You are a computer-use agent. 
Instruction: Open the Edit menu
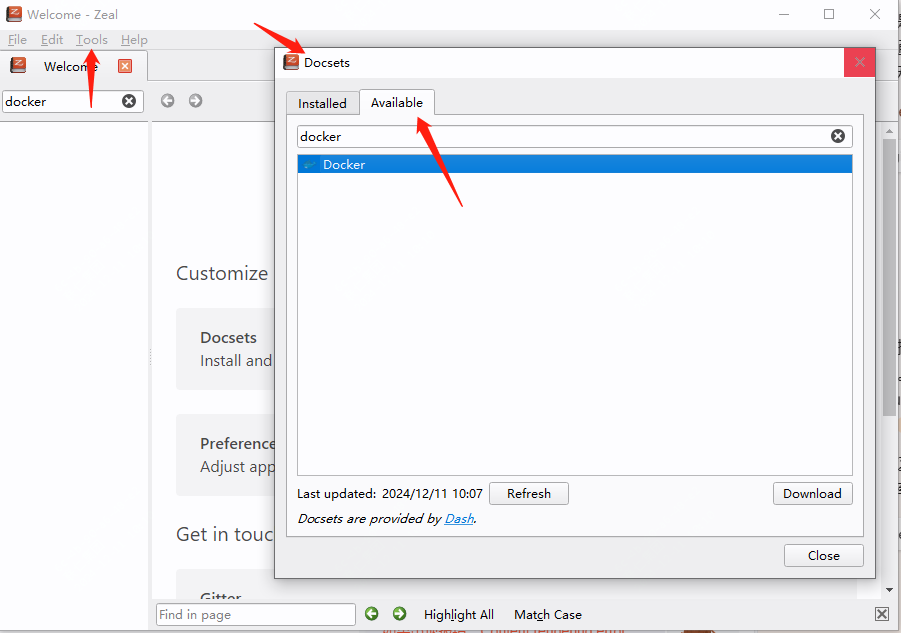pos(52,40)
